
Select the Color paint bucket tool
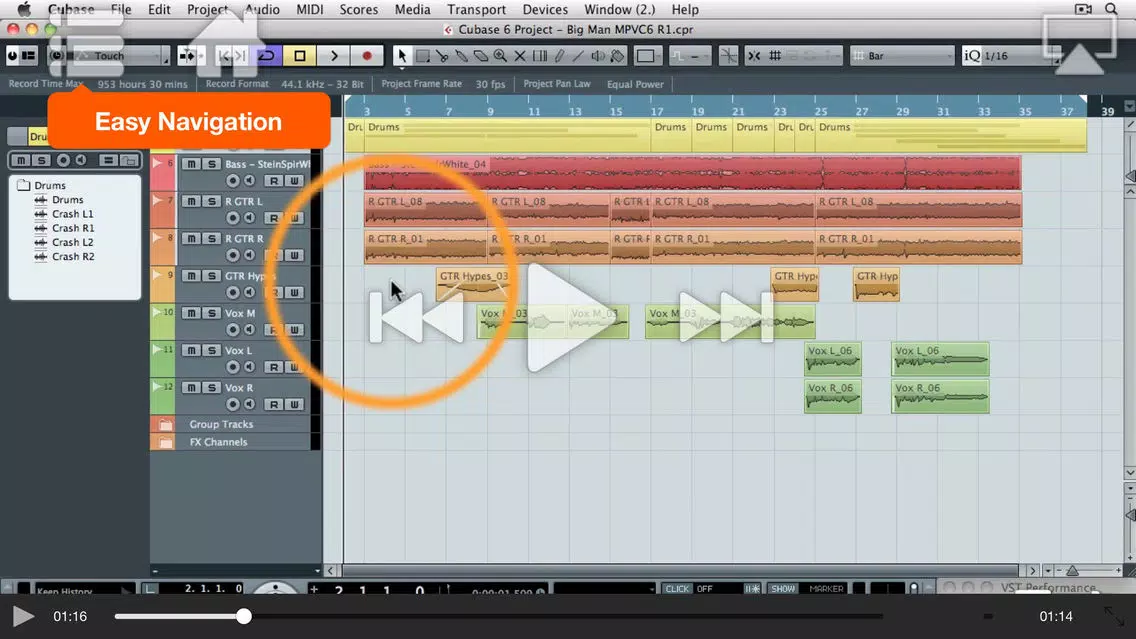tap(617, 56)
